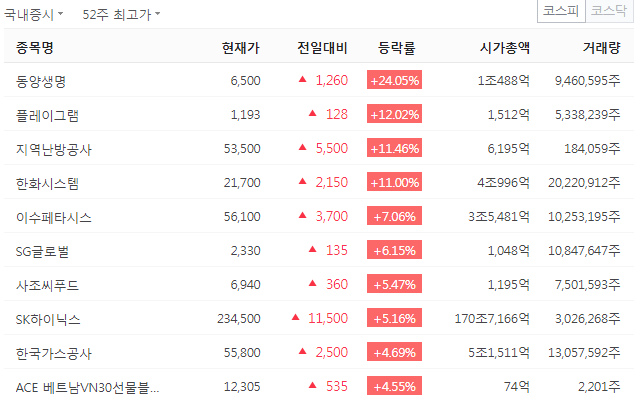The width and height of the screenshot is (642, 402).
Task: Switch to the 코스피 tab
Action: pyautogui.click(x=561, y=11)
